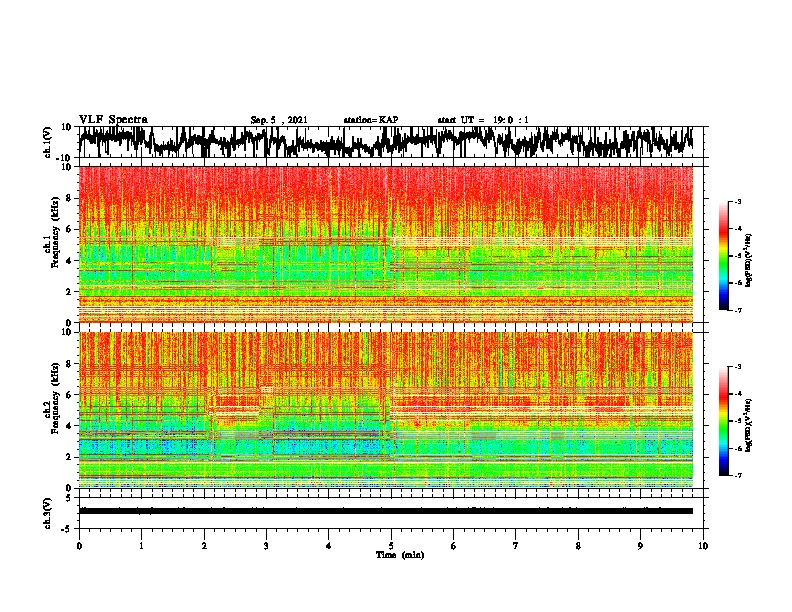Select the date text "Sep. 5, 2021"
Screen dimensions: 792x612
(x=279, y=120)
